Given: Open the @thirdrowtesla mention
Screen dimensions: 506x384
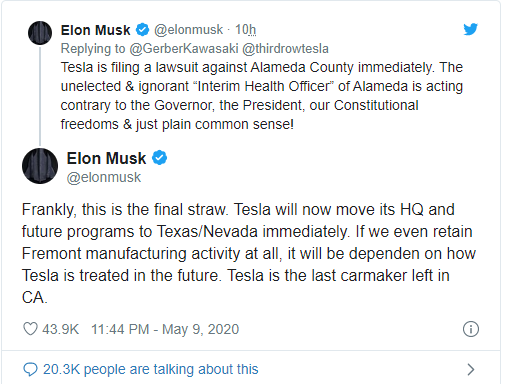Looking at the screenshot, I should click(x=285, y=49).
